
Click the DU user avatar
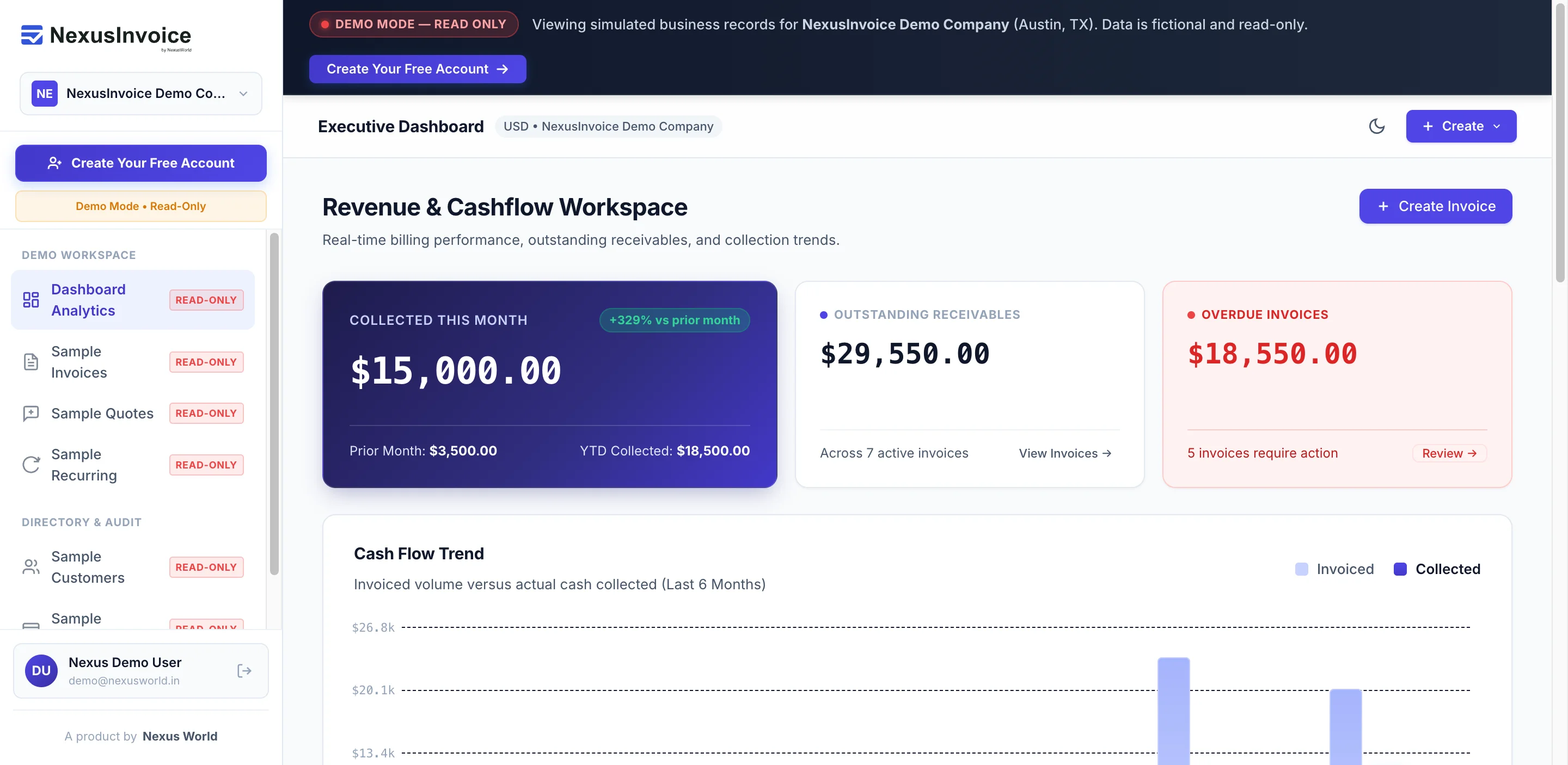point(41,671)
